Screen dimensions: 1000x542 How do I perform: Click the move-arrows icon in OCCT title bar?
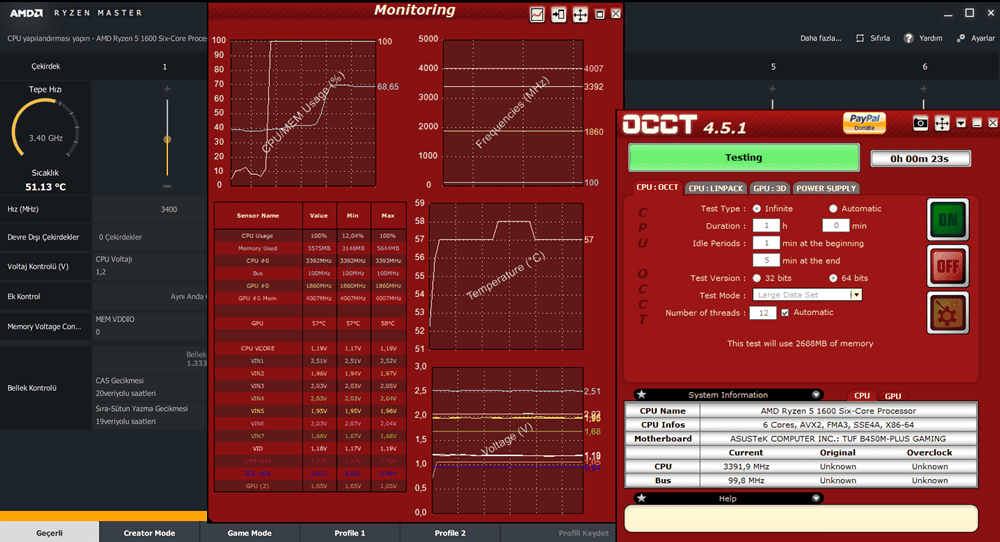pyautogui.click(x=941, y=123)
